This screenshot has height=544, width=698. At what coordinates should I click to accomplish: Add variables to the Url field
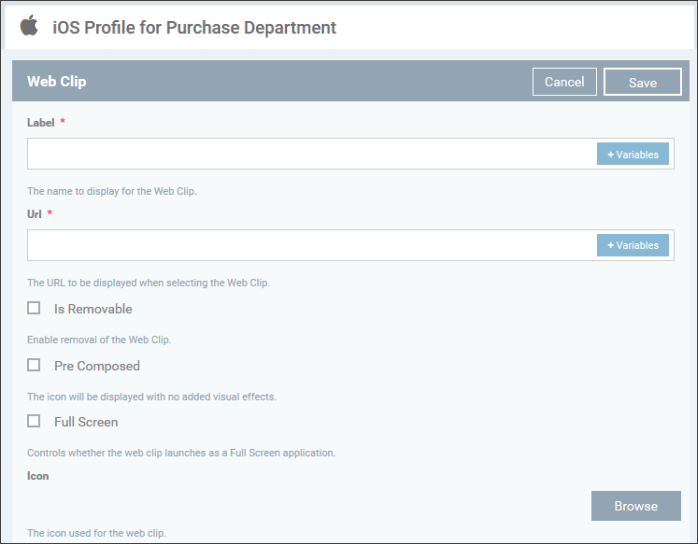(x=633, y=245)
